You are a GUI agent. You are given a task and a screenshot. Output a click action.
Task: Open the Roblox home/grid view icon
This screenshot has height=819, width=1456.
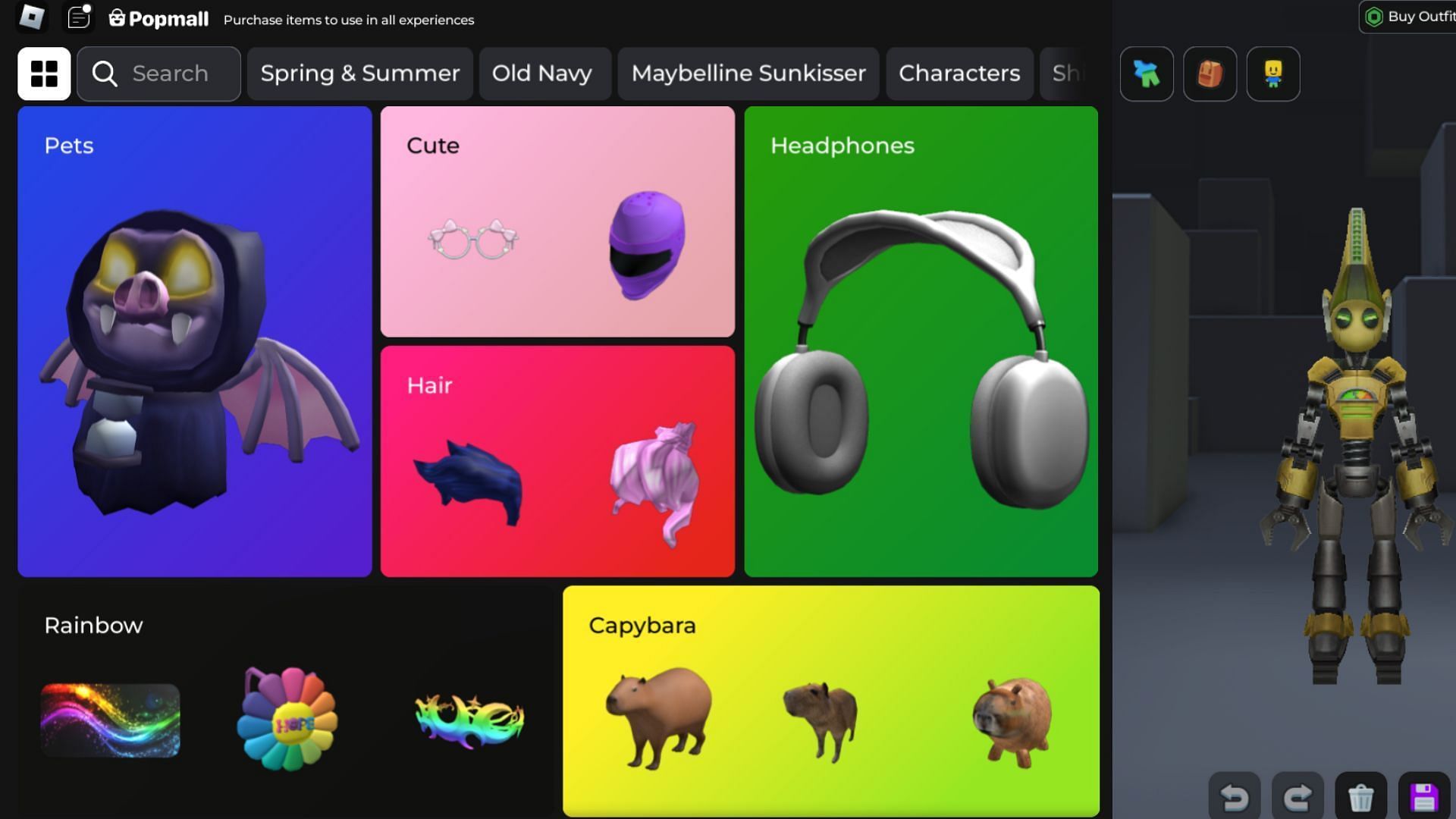[x=43, y=73]
